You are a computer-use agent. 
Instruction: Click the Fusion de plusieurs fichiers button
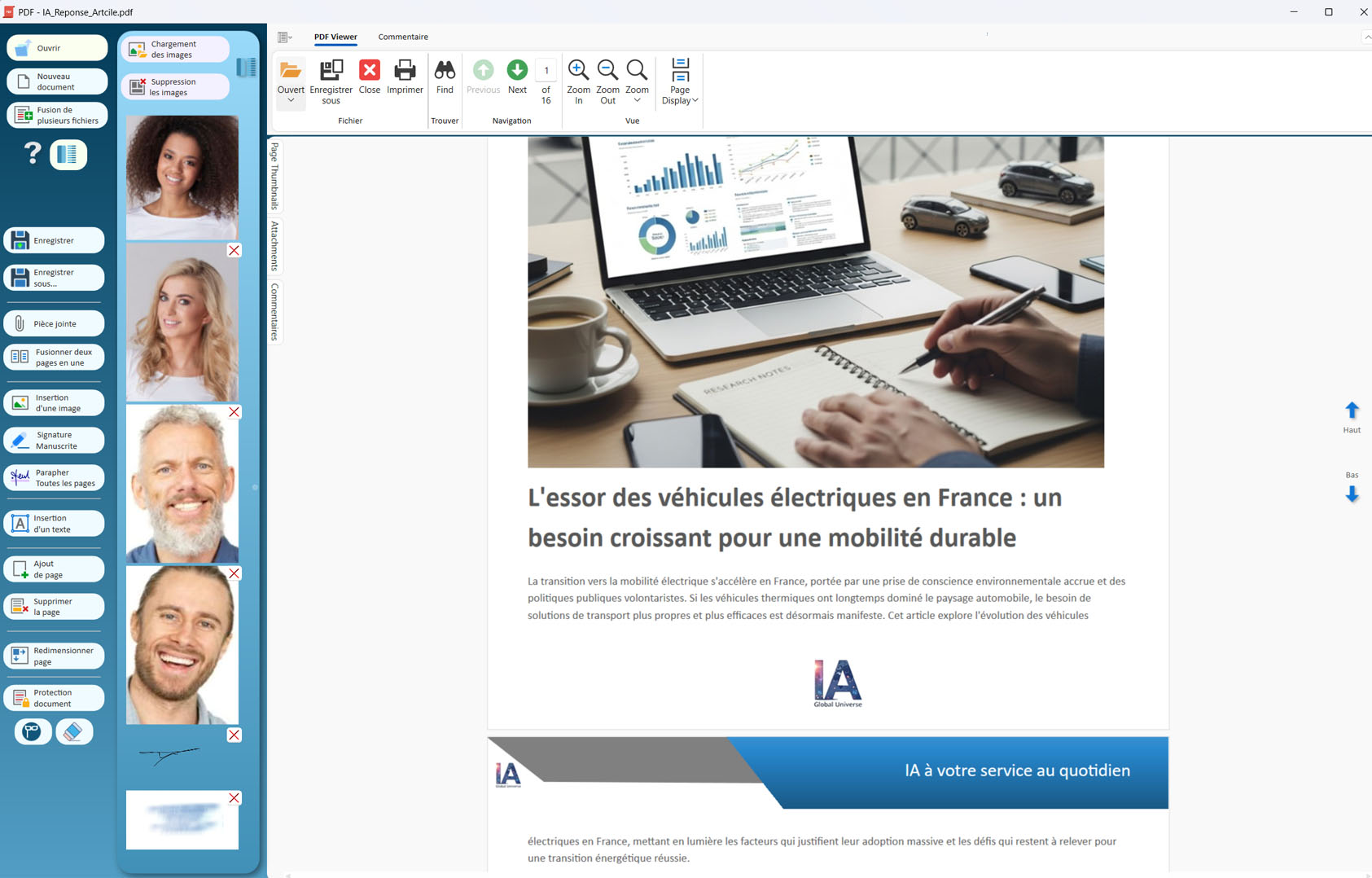57,116
